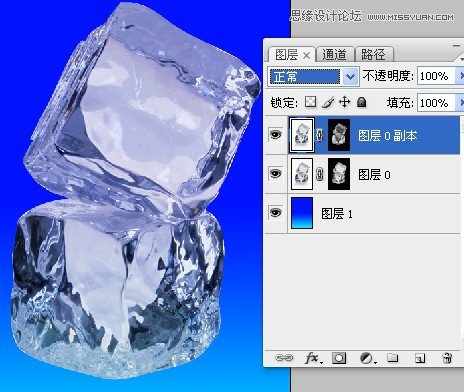Click the link layers icon at panel bottom
The width and height of the screenshot is (464, 392).
point(284,358)
